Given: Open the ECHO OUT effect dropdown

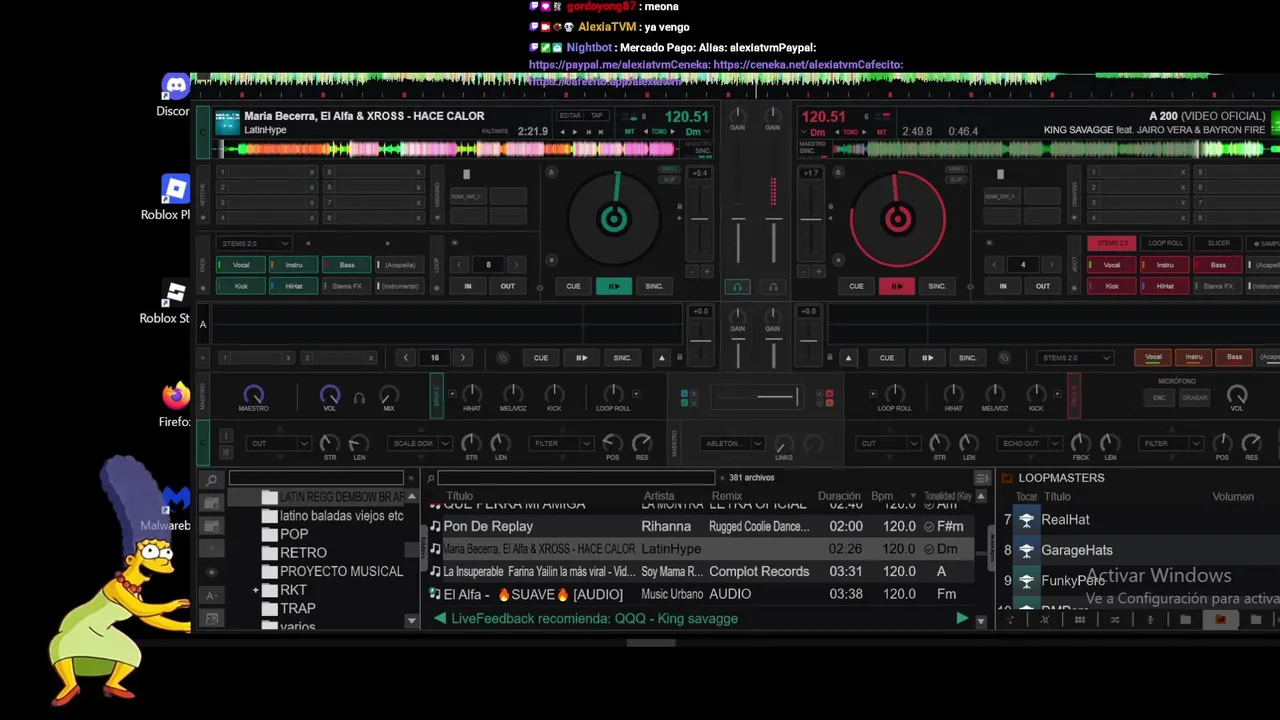Looking at the screenshot, I should click(1028, 443).
